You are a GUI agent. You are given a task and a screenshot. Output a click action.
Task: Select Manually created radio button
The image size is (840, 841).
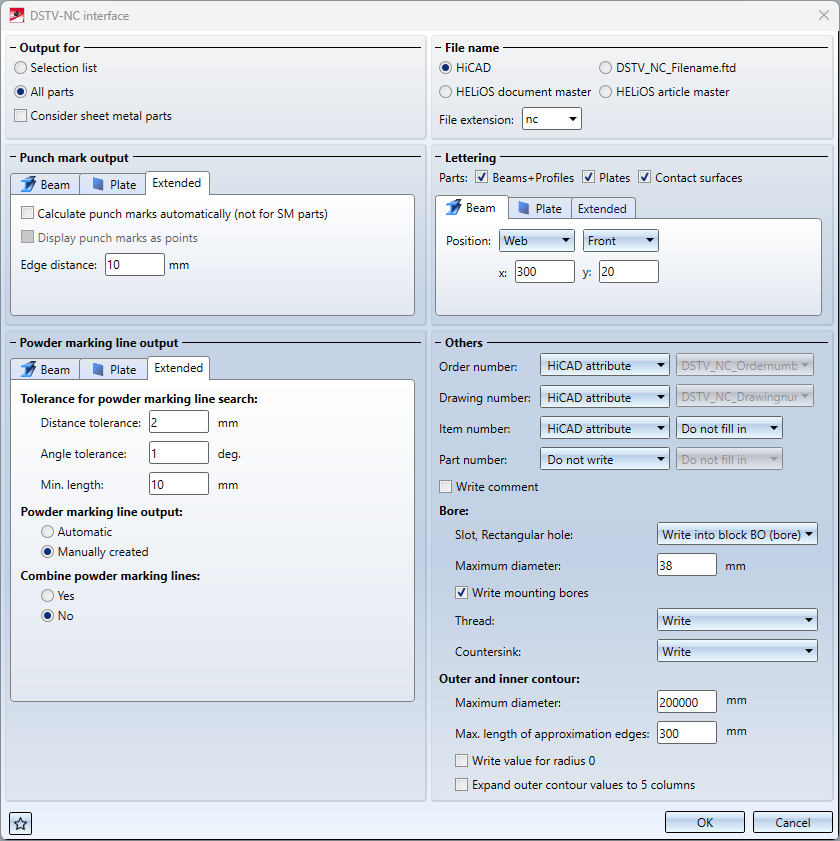48,551
